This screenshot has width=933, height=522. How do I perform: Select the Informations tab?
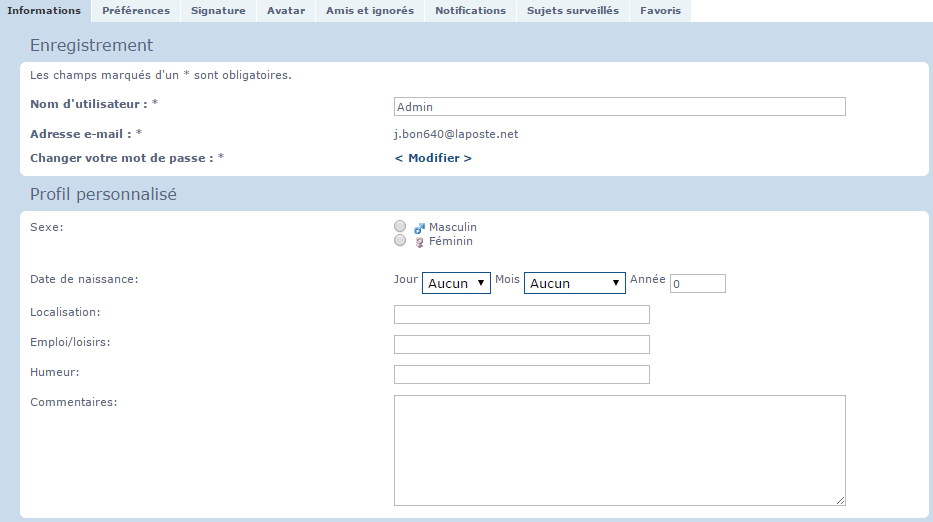click(44, 11)
